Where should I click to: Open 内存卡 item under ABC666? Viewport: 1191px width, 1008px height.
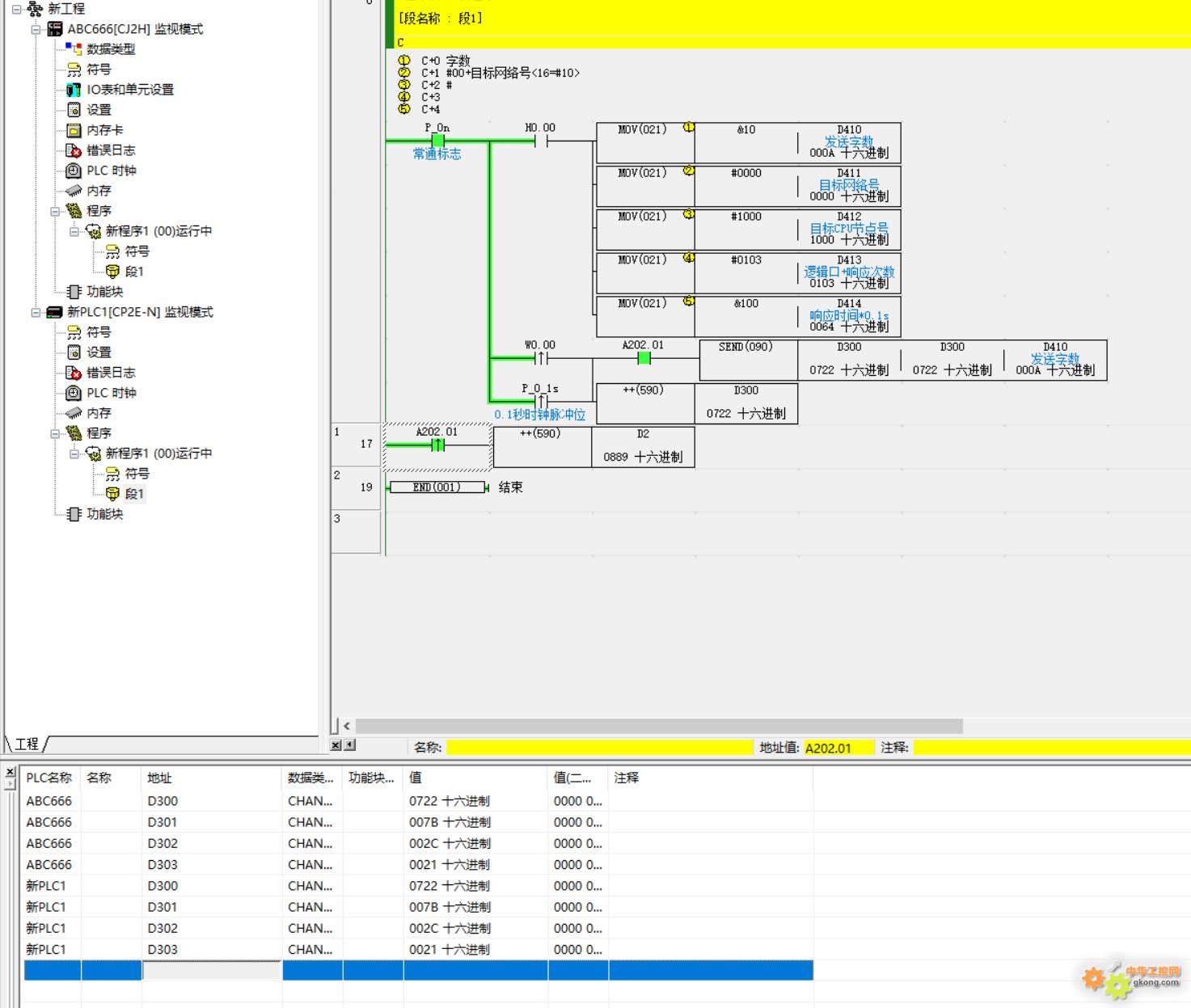tap(104, 130)
